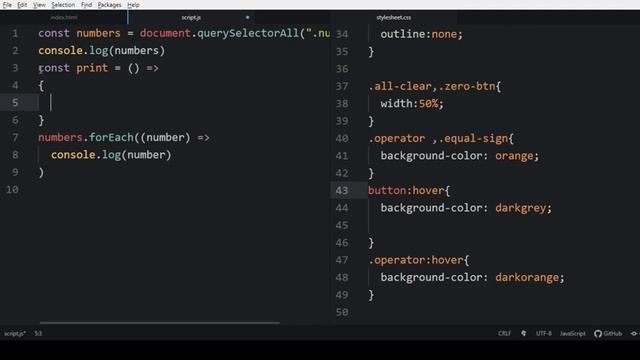Open the Help menu
Viewport: 640px width, 360px height.
(133, 5)
